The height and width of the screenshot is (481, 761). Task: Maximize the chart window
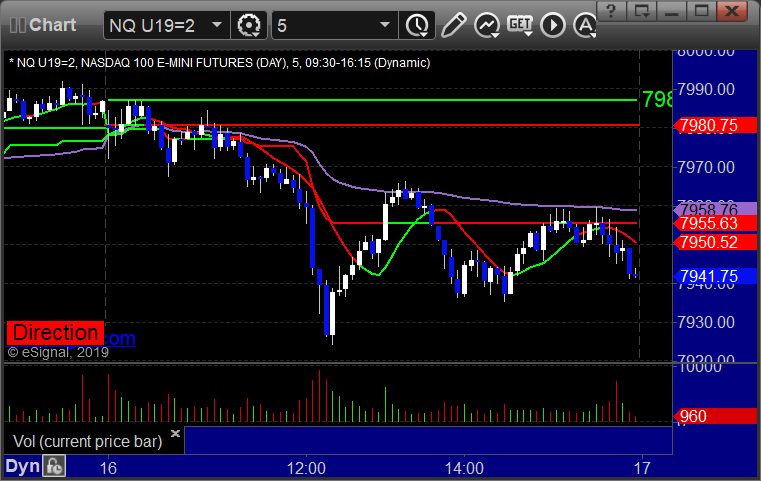click(701, 11)
